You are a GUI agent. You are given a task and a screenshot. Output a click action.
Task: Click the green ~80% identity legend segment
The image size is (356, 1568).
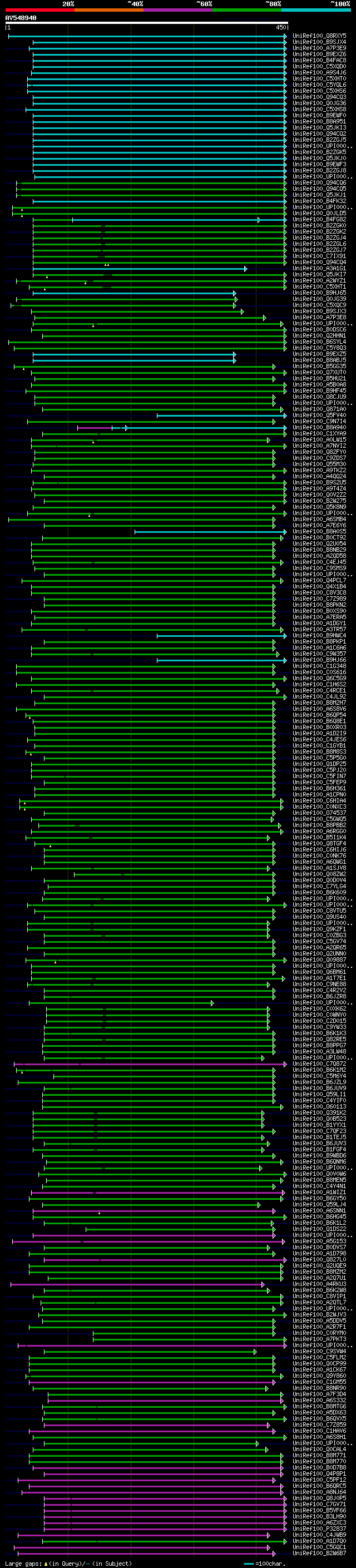[x=247, y=10]
